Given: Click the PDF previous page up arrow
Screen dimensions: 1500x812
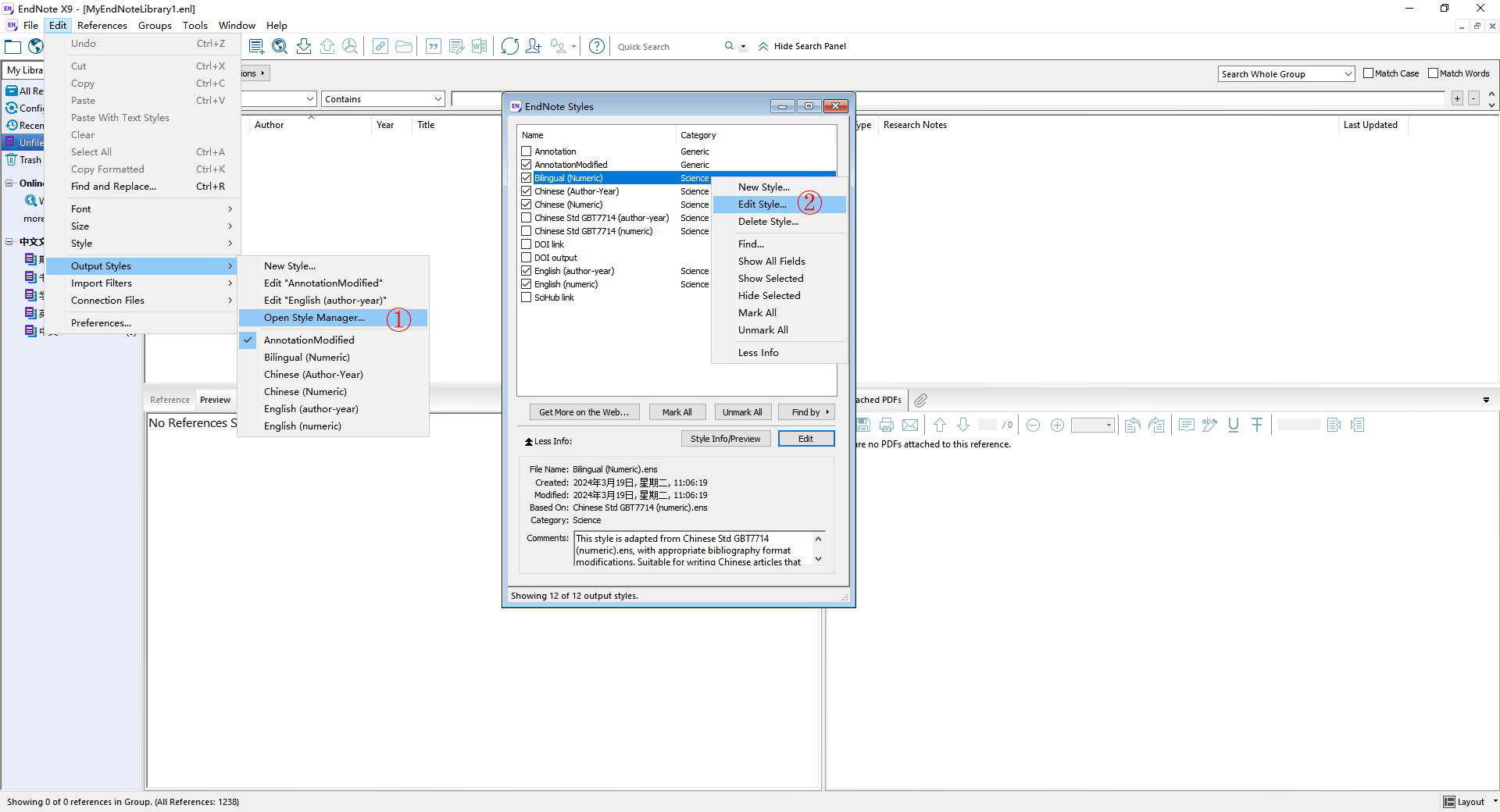Looking at the screenshot, I should point(940,425).
